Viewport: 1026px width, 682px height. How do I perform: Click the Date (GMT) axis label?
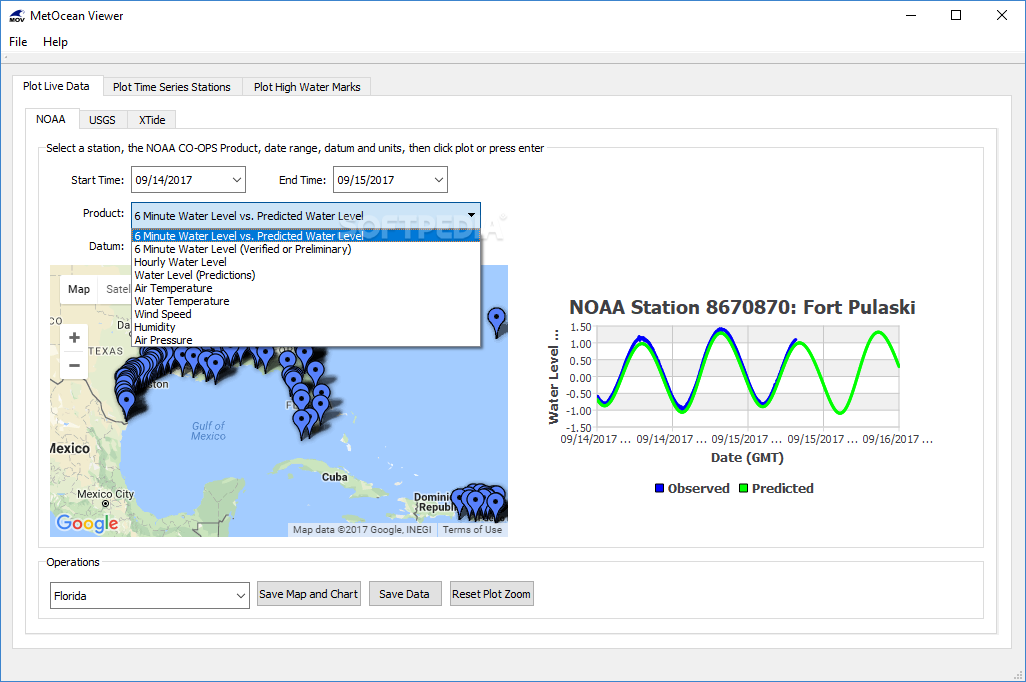click(747, 458)
